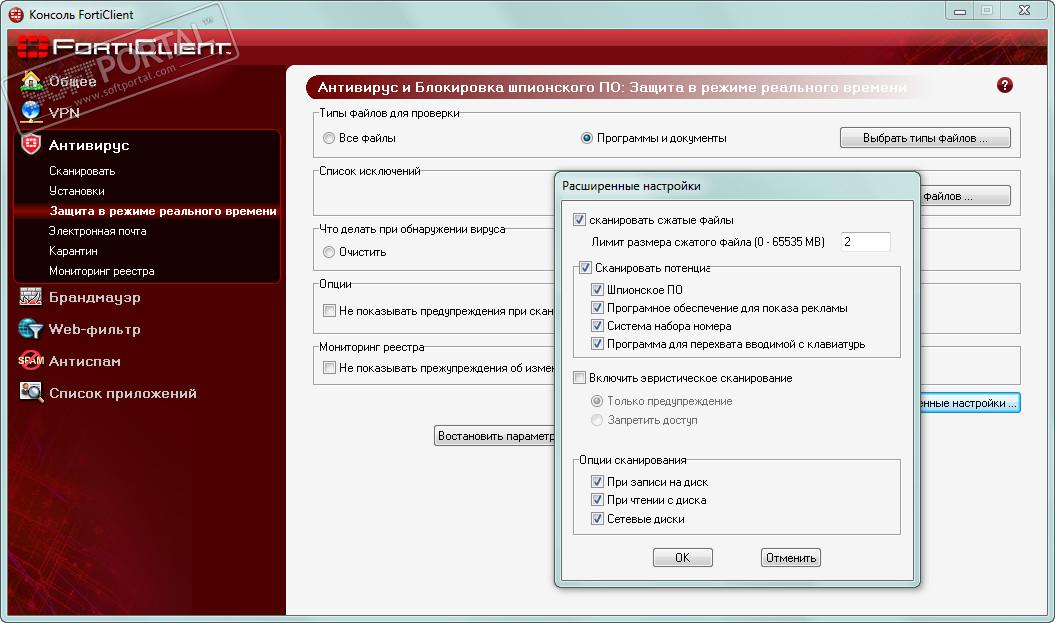Image resolution: width=1055 pixels, height=623 pixels.
Task: Select Запретить доступ radio option
Action: [x=597, y=420]
